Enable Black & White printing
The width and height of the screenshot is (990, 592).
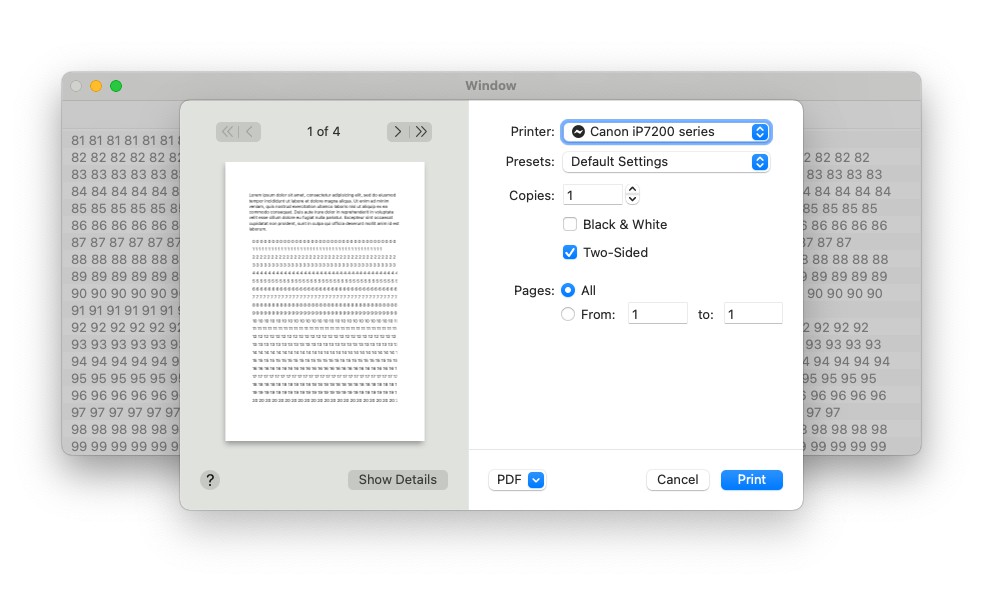click(570, 224)
